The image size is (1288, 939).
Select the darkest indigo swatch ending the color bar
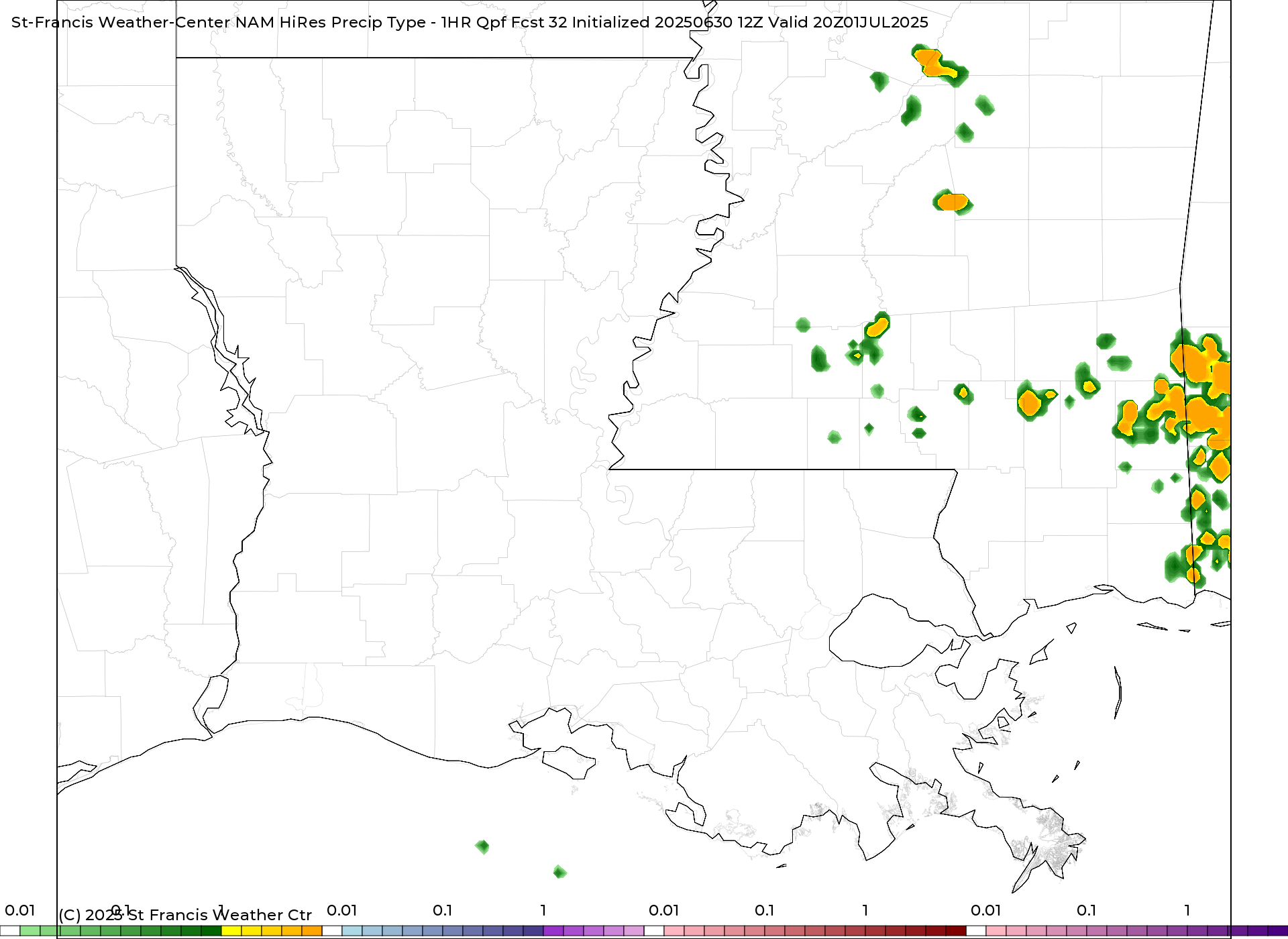1278,931
